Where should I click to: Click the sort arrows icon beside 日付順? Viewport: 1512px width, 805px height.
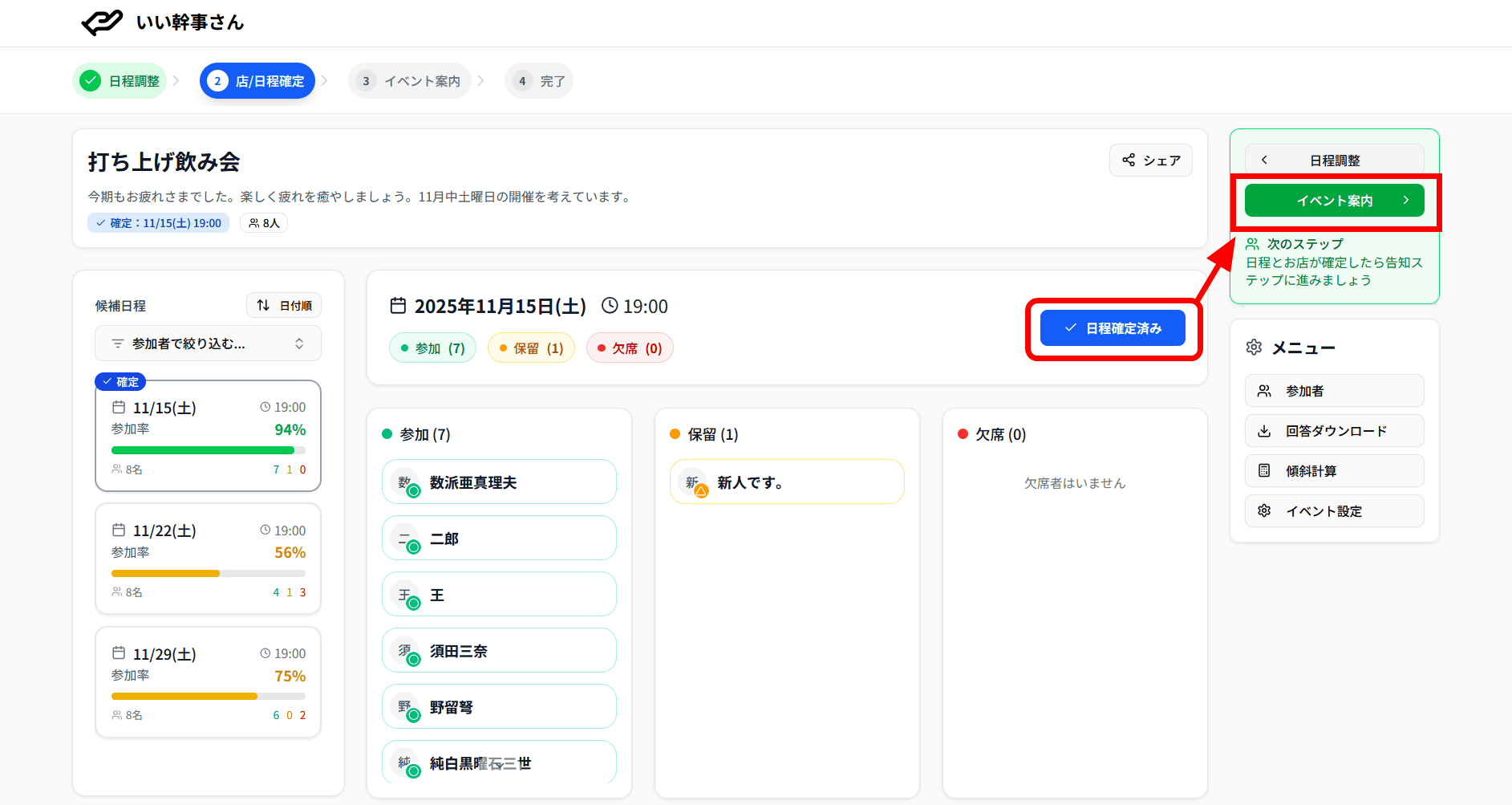point(263,306)
